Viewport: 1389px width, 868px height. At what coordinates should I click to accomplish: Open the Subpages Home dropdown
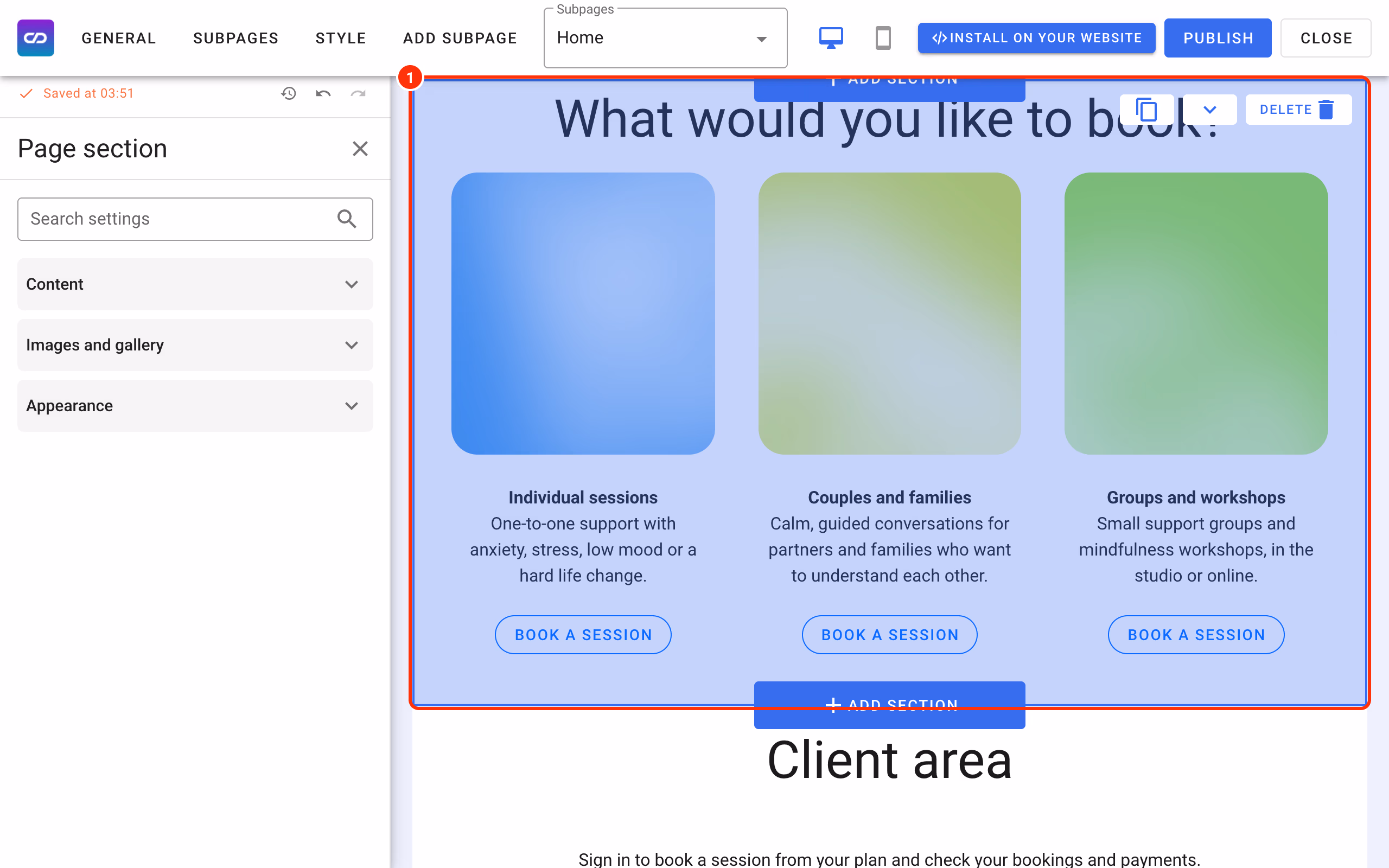coord(665,38)
